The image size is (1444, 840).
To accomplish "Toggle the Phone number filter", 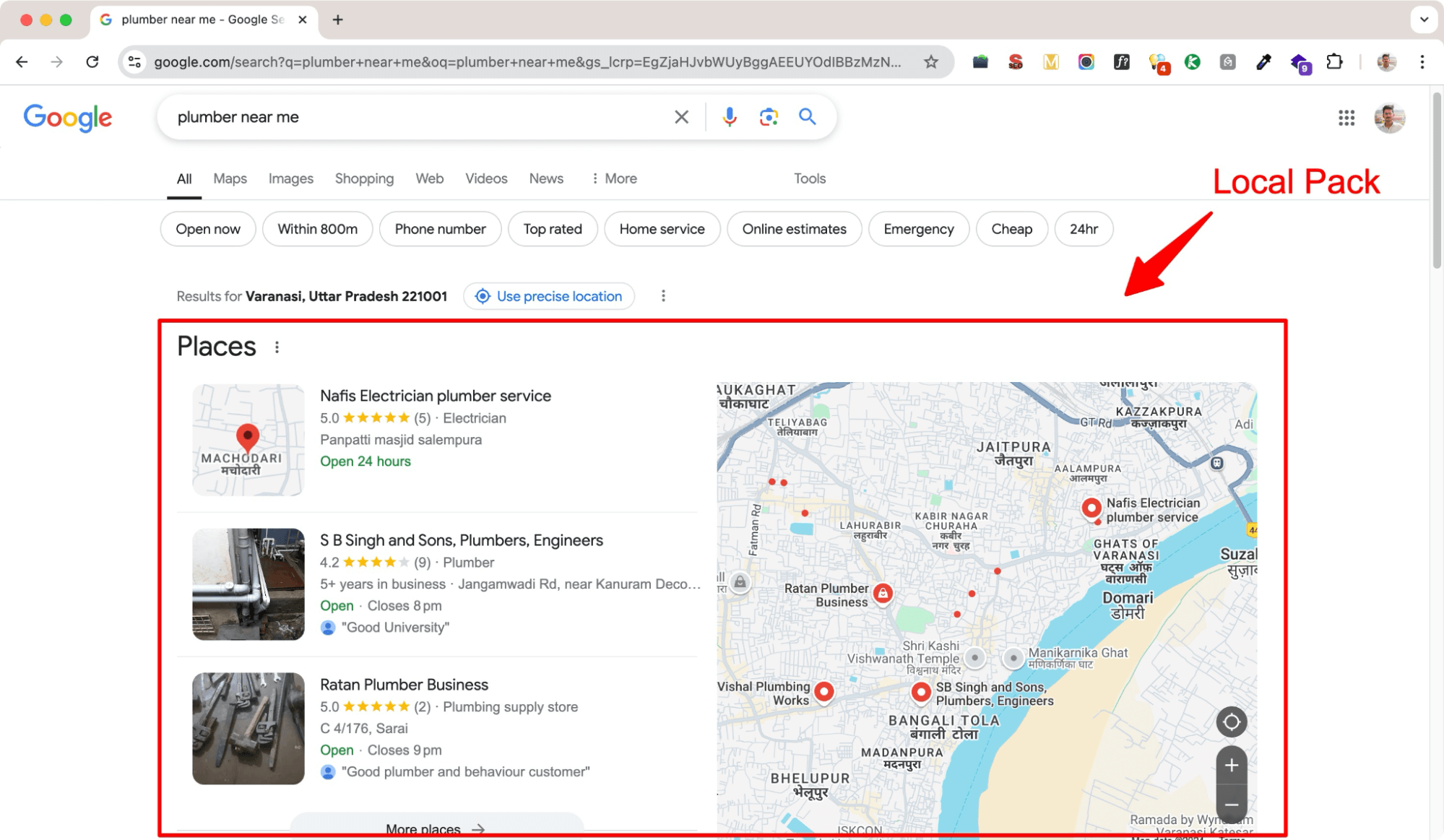I will tap(440, 229).
